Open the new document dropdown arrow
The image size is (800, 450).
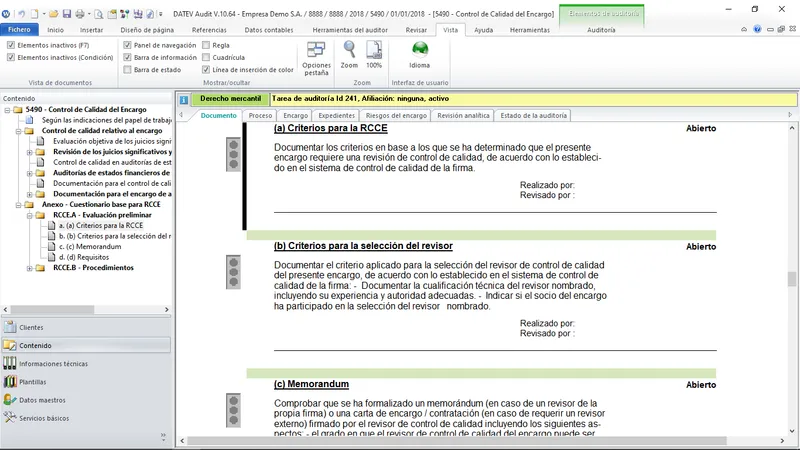click(43, 14)
